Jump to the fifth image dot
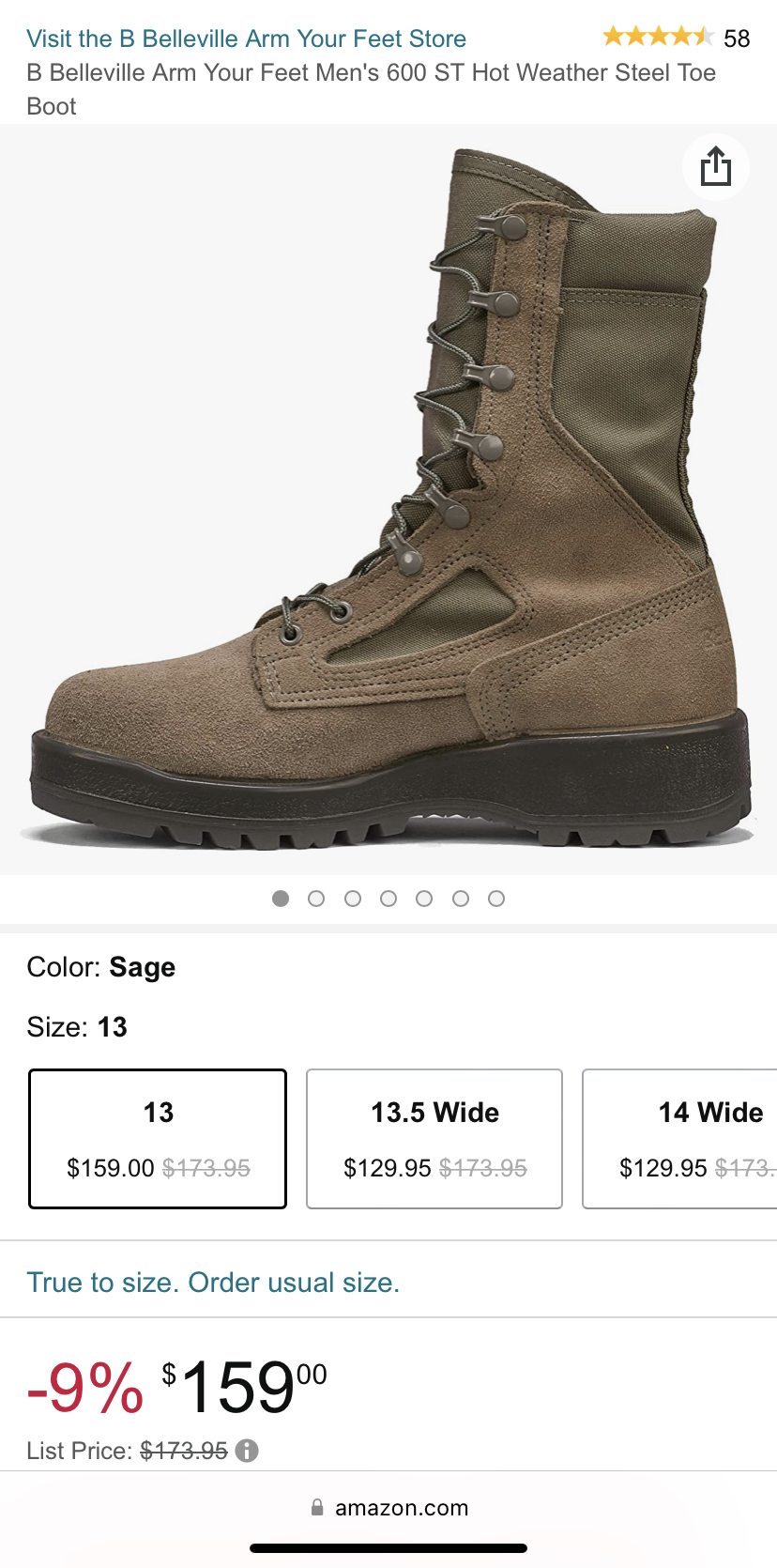The height and width of the screenshot is (1568, 777). click(424, 899)
